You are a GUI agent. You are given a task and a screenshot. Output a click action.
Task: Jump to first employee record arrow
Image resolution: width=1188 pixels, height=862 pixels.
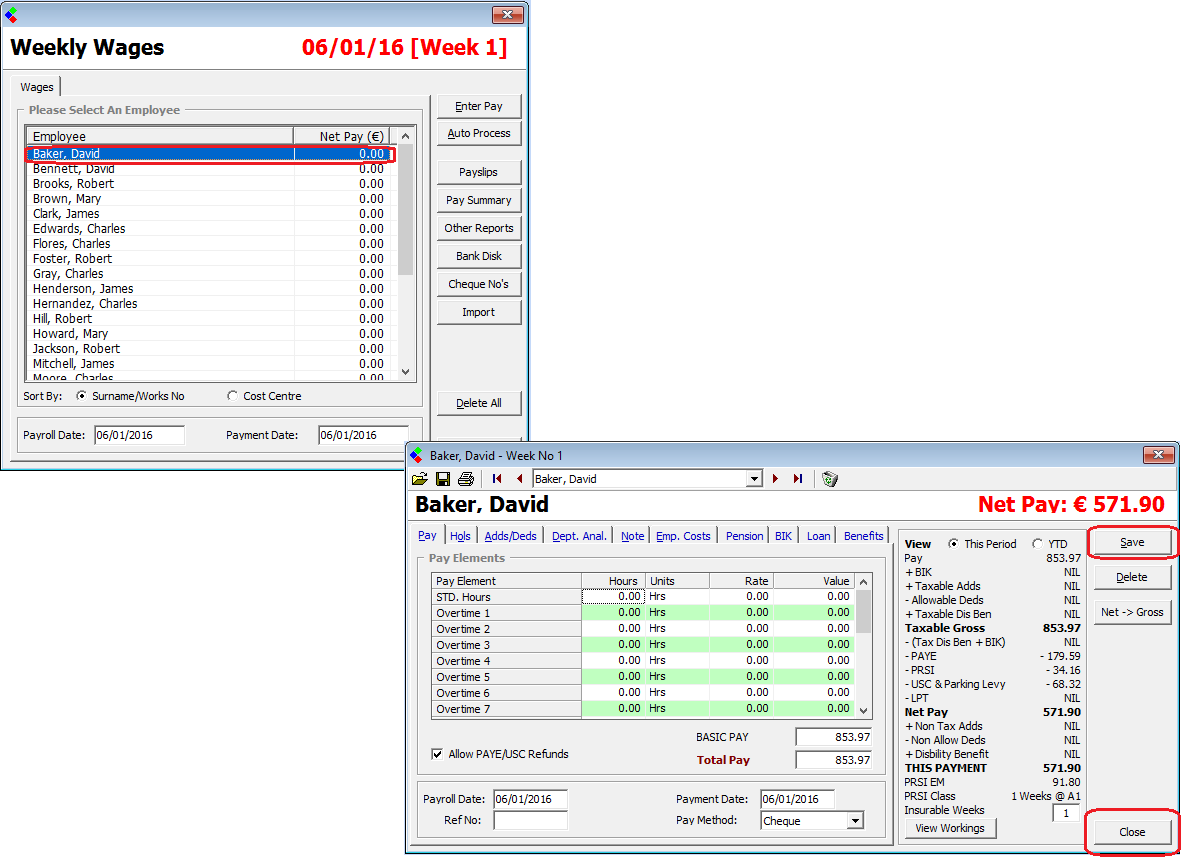pos(497,480)
